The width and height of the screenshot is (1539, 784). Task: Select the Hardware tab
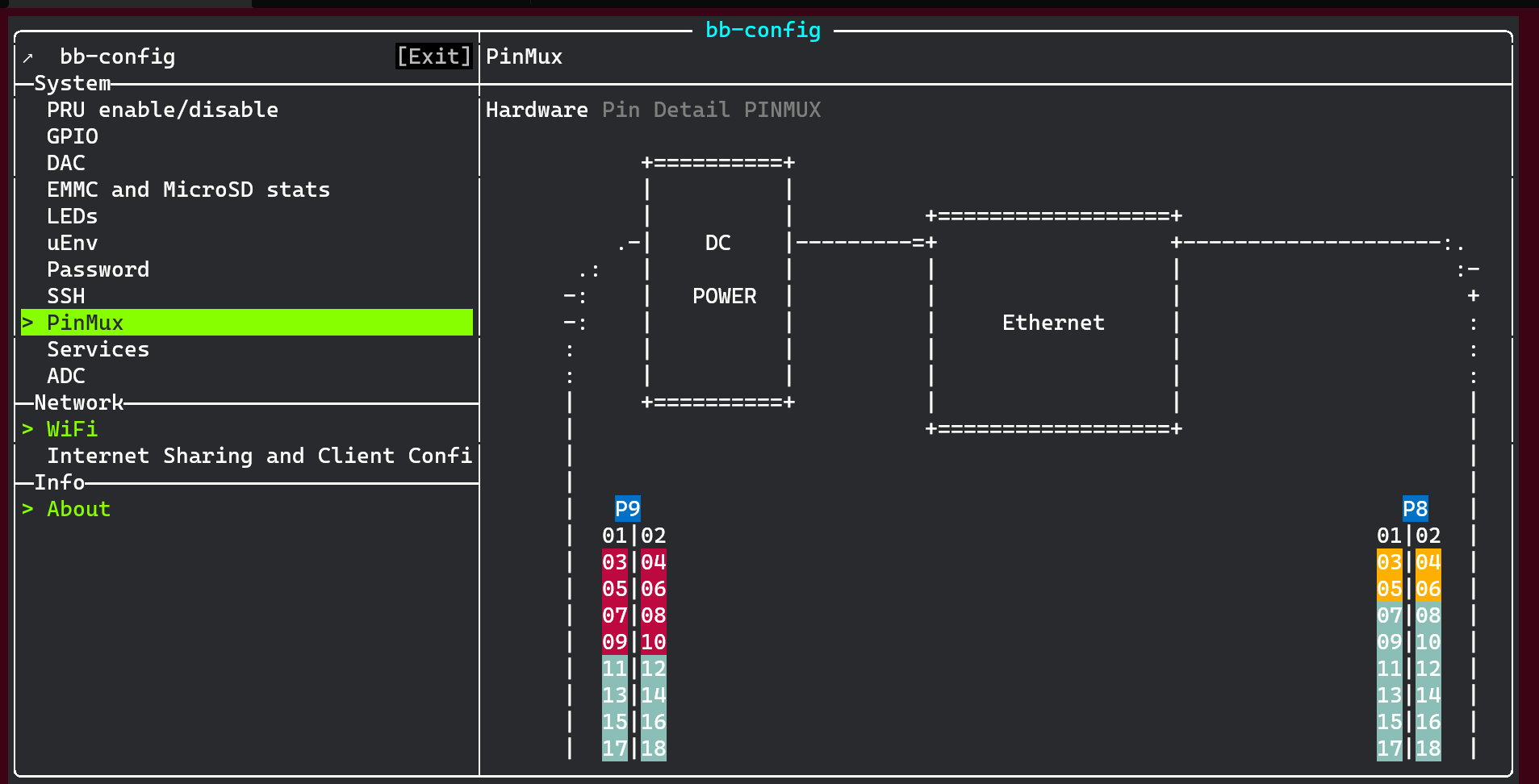click(x=537, y=109)
